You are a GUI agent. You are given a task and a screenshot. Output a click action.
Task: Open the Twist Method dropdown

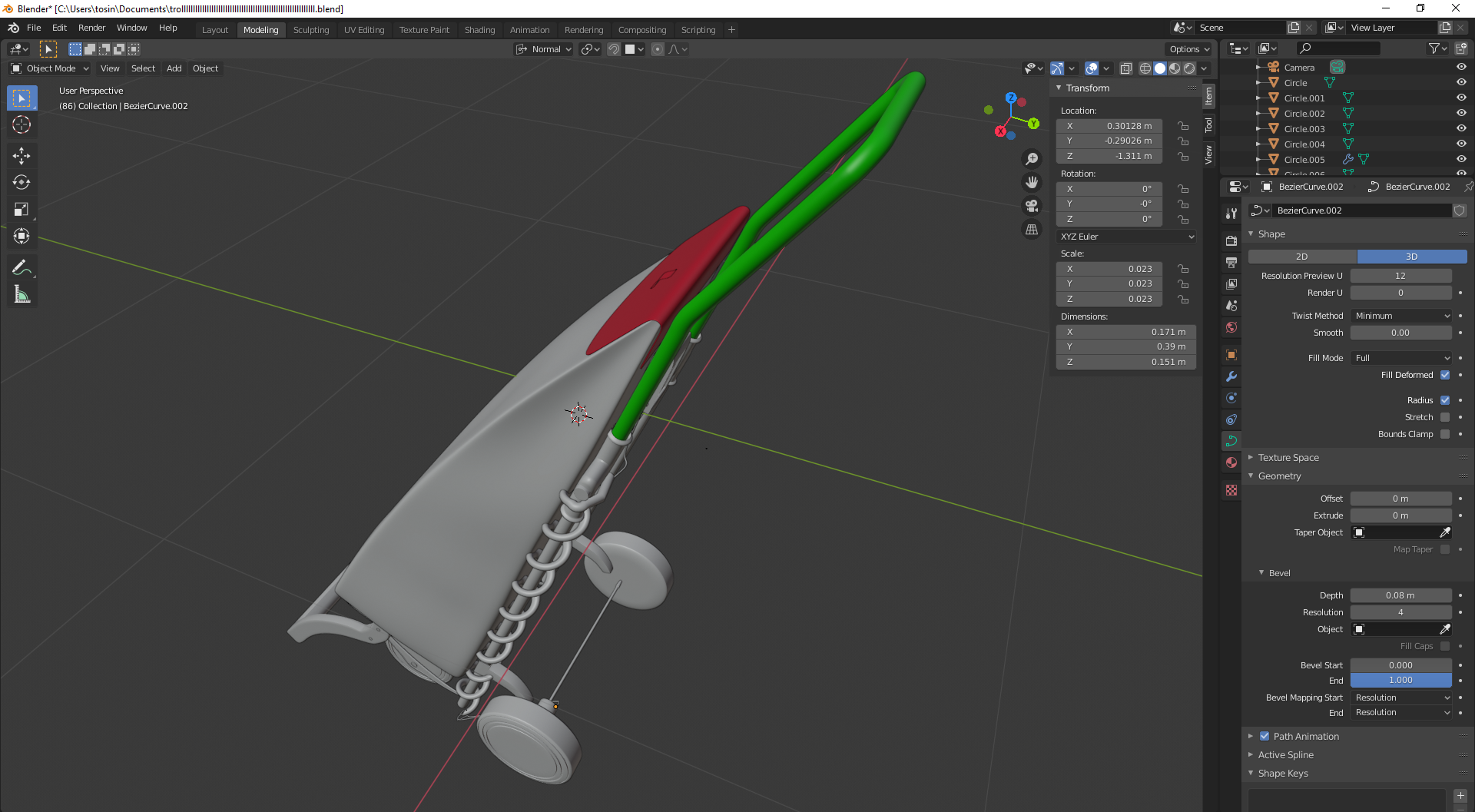tap(1401, 315)
